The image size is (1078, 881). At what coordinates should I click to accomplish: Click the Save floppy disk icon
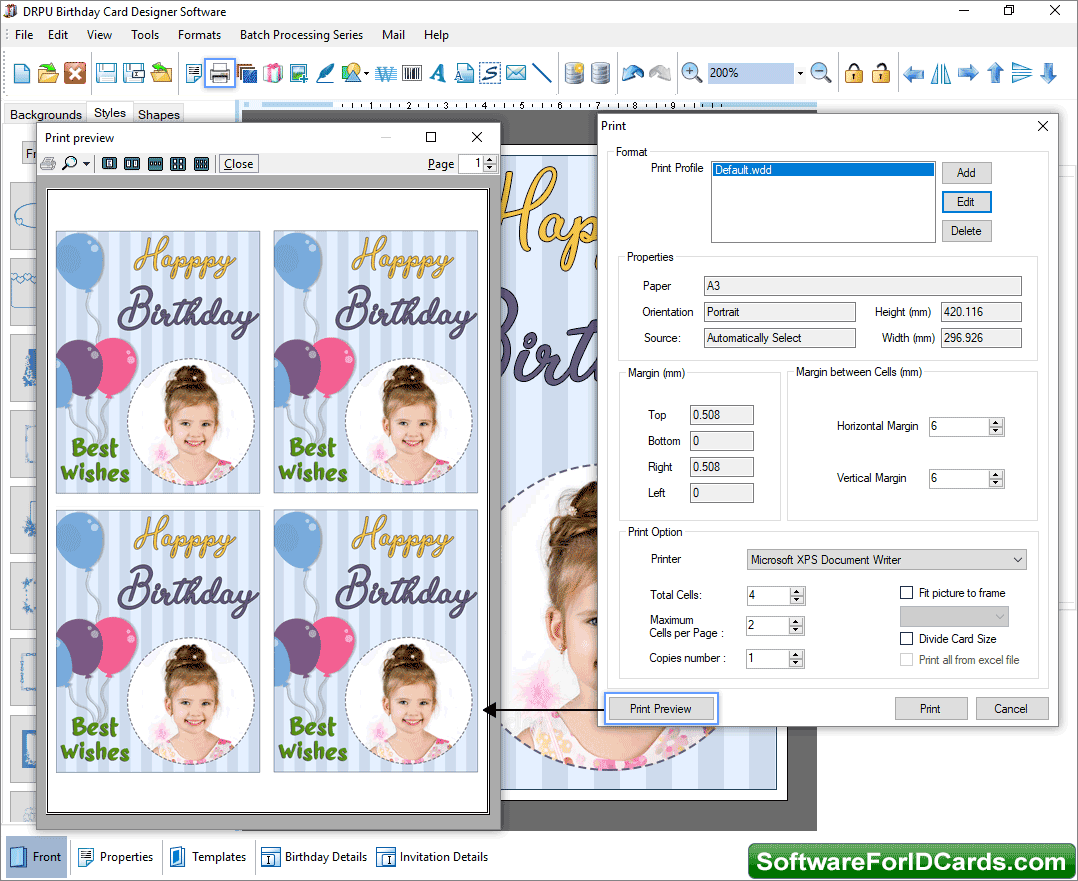tap(106, 73)
